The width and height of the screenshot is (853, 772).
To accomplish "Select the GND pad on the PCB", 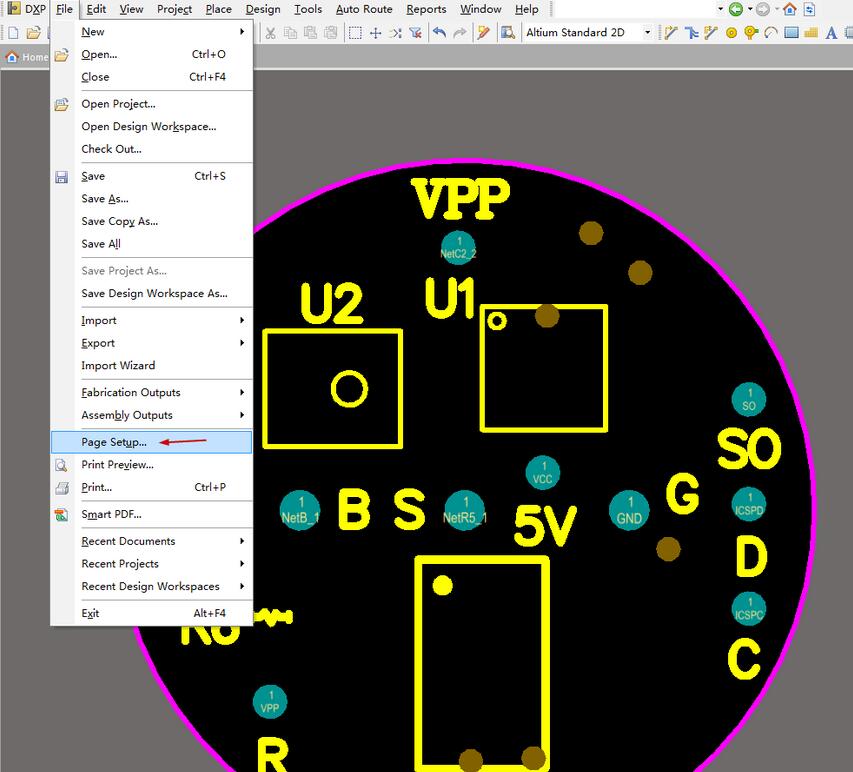I will coord(629,510).
